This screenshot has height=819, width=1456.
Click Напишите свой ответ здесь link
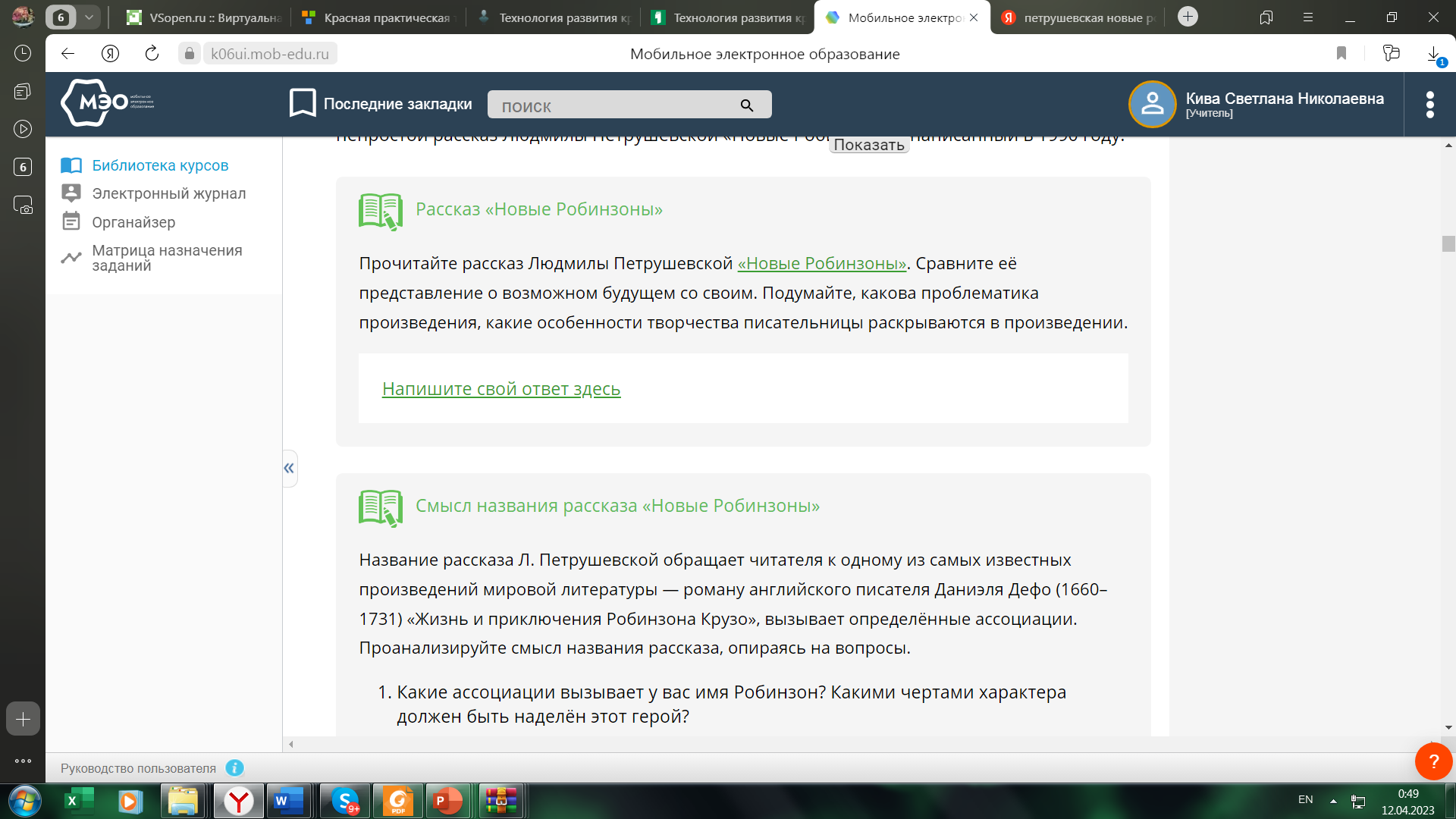(501, 389)
